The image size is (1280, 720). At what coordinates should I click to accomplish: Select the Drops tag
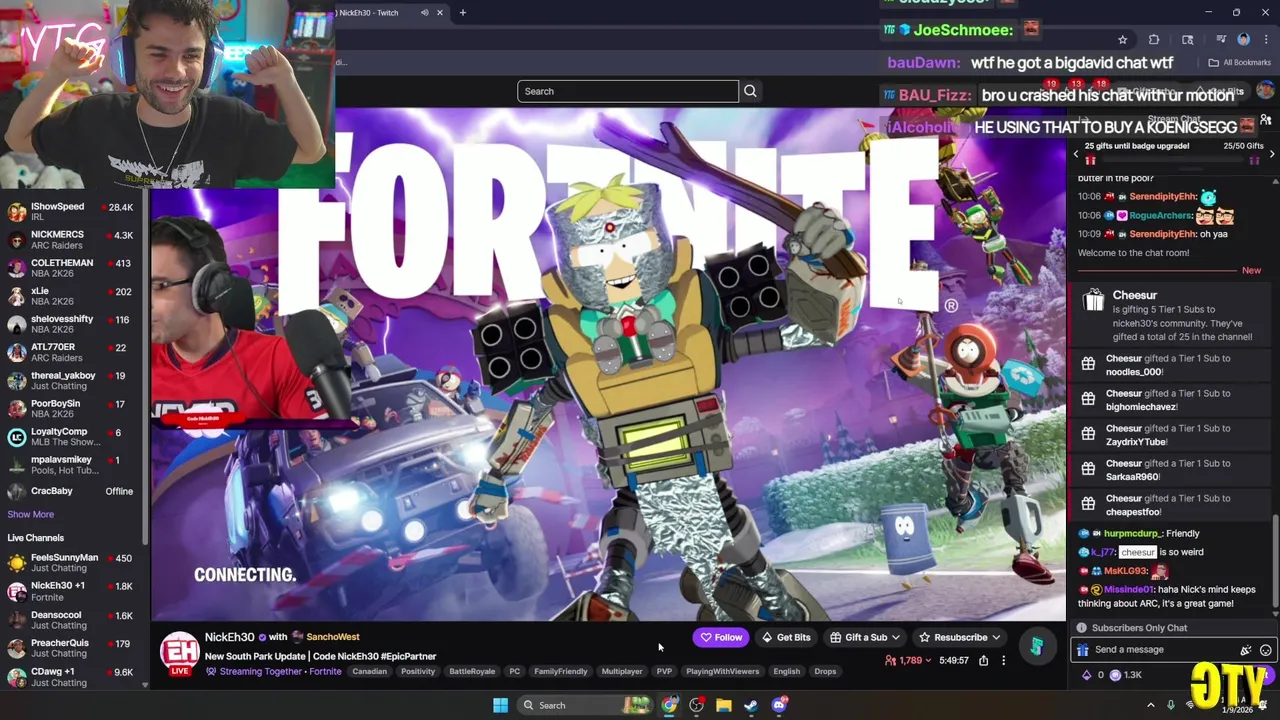(825, 672)
